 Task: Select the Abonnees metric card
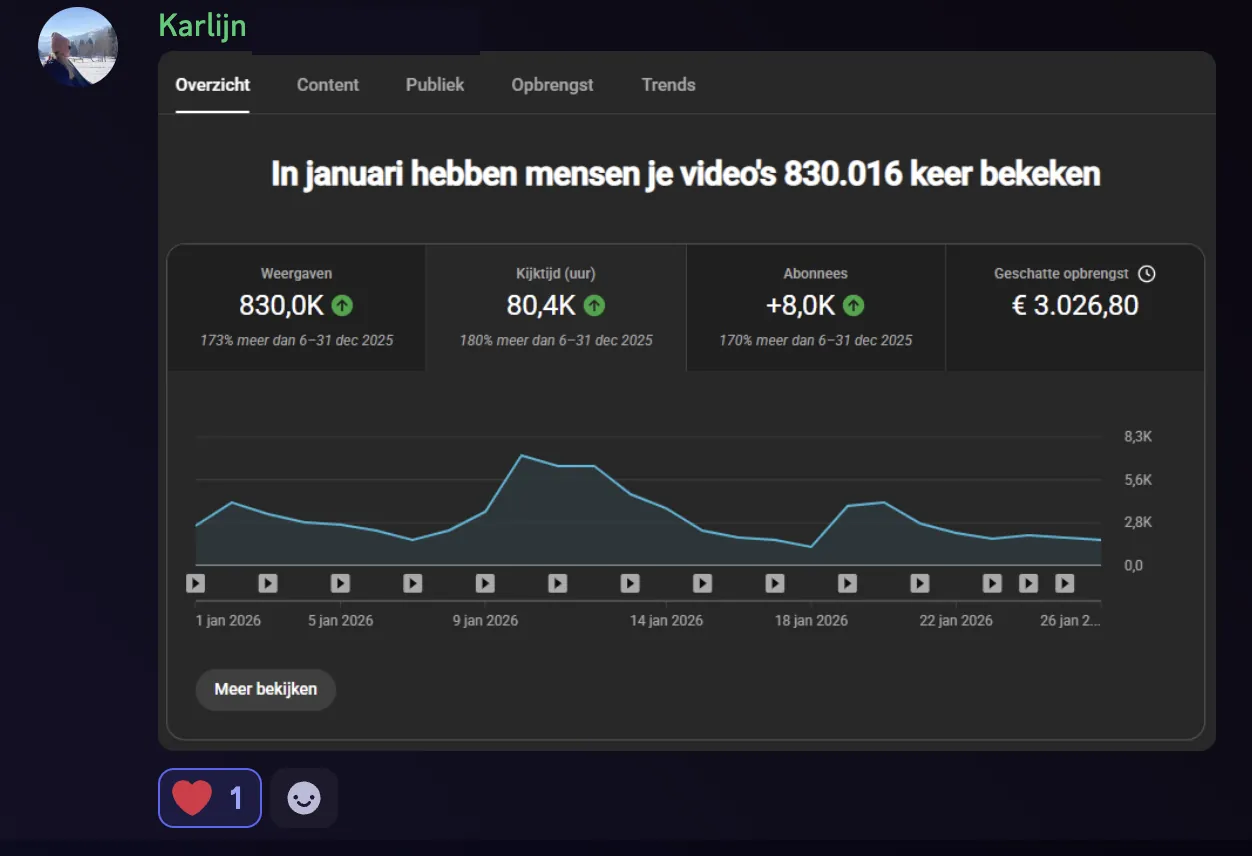(x=816, y=308)
